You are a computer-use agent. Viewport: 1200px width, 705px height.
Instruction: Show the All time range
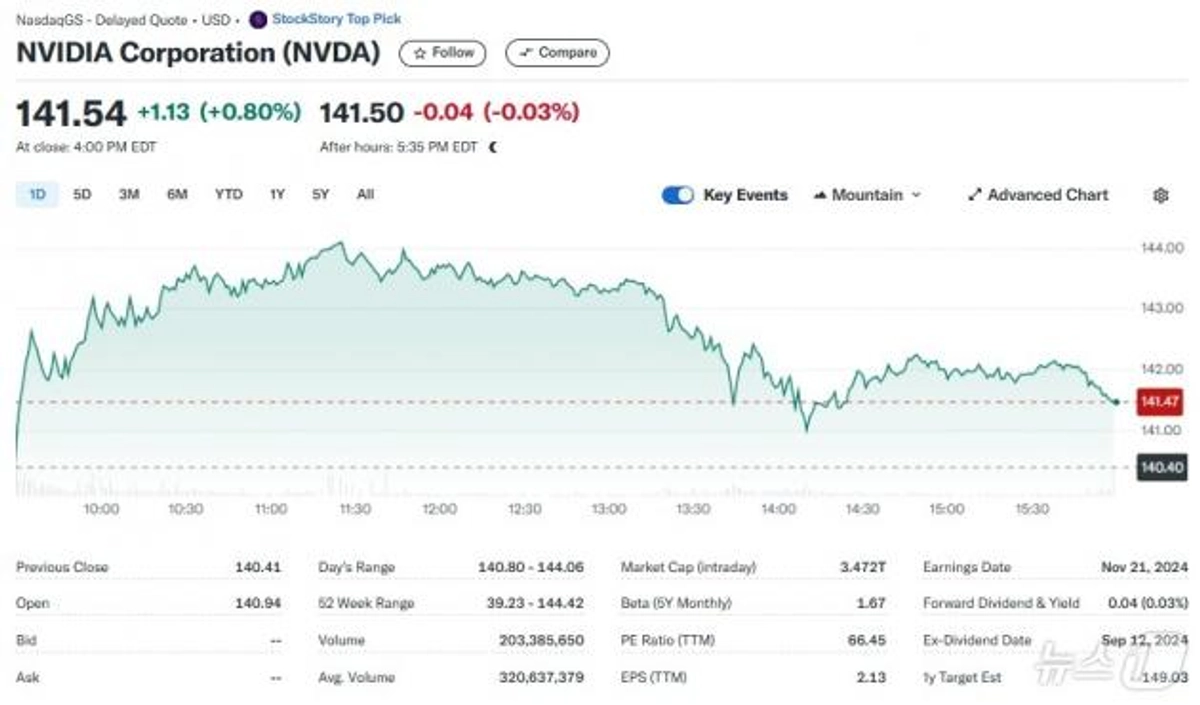click(x=365, y=195)
